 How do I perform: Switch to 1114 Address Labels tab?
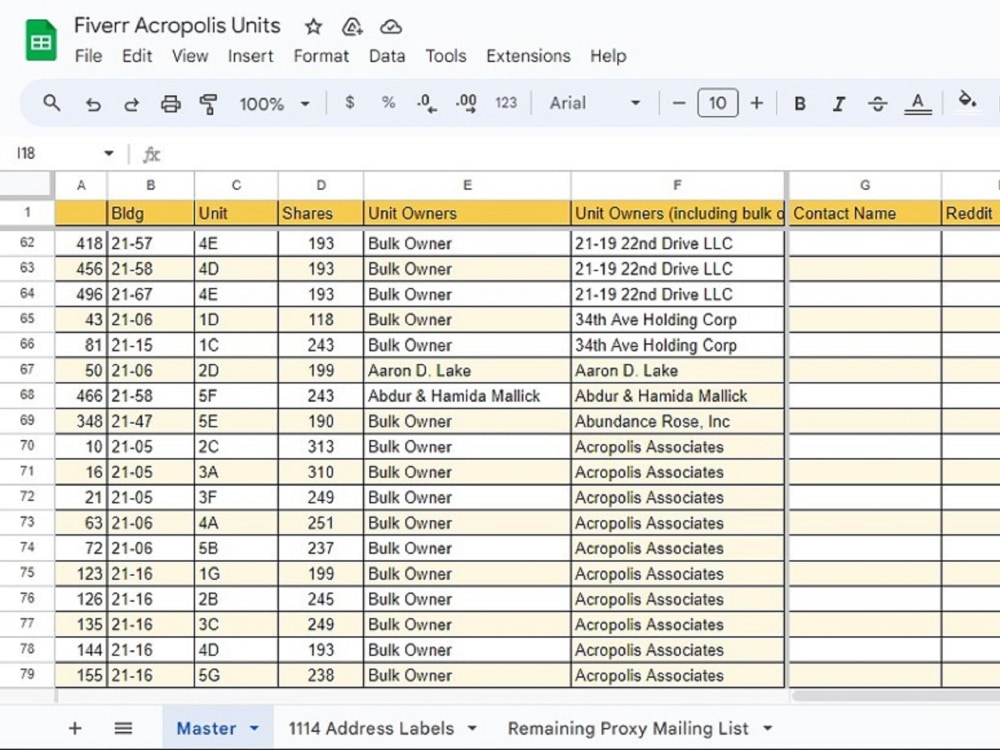tap(371, 728)
